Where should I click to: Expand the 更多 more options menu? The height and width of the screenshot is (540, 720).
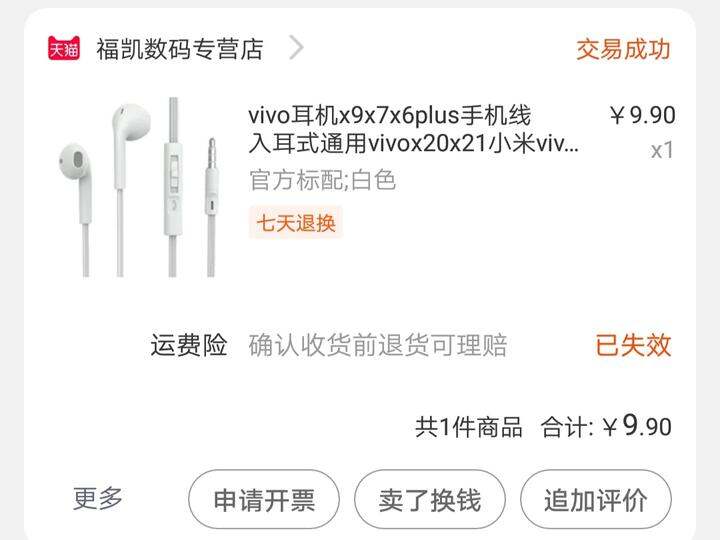tap(98, 498)
